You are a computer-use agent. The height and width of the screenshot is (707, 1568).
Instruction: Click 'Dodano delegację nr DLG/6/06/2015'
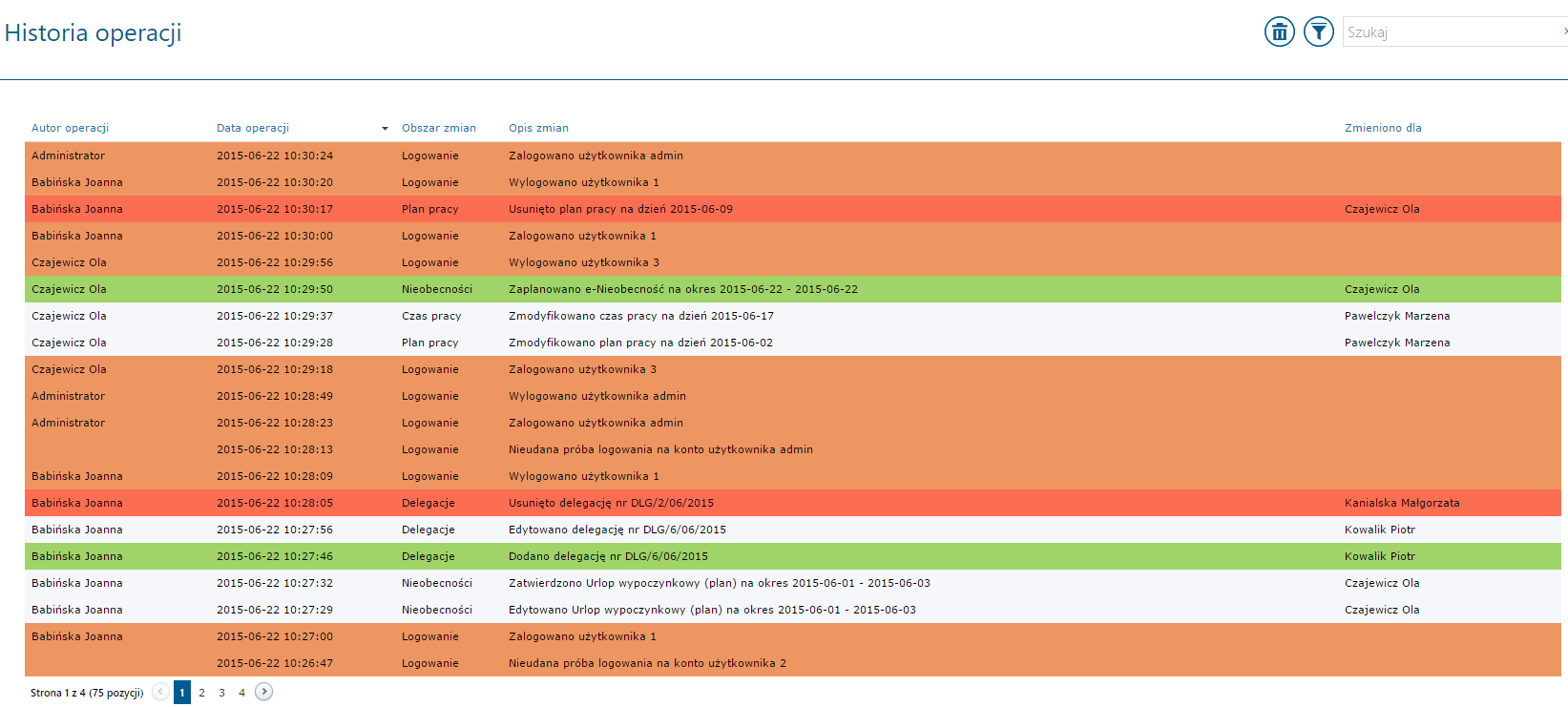[x=608, y=556]
